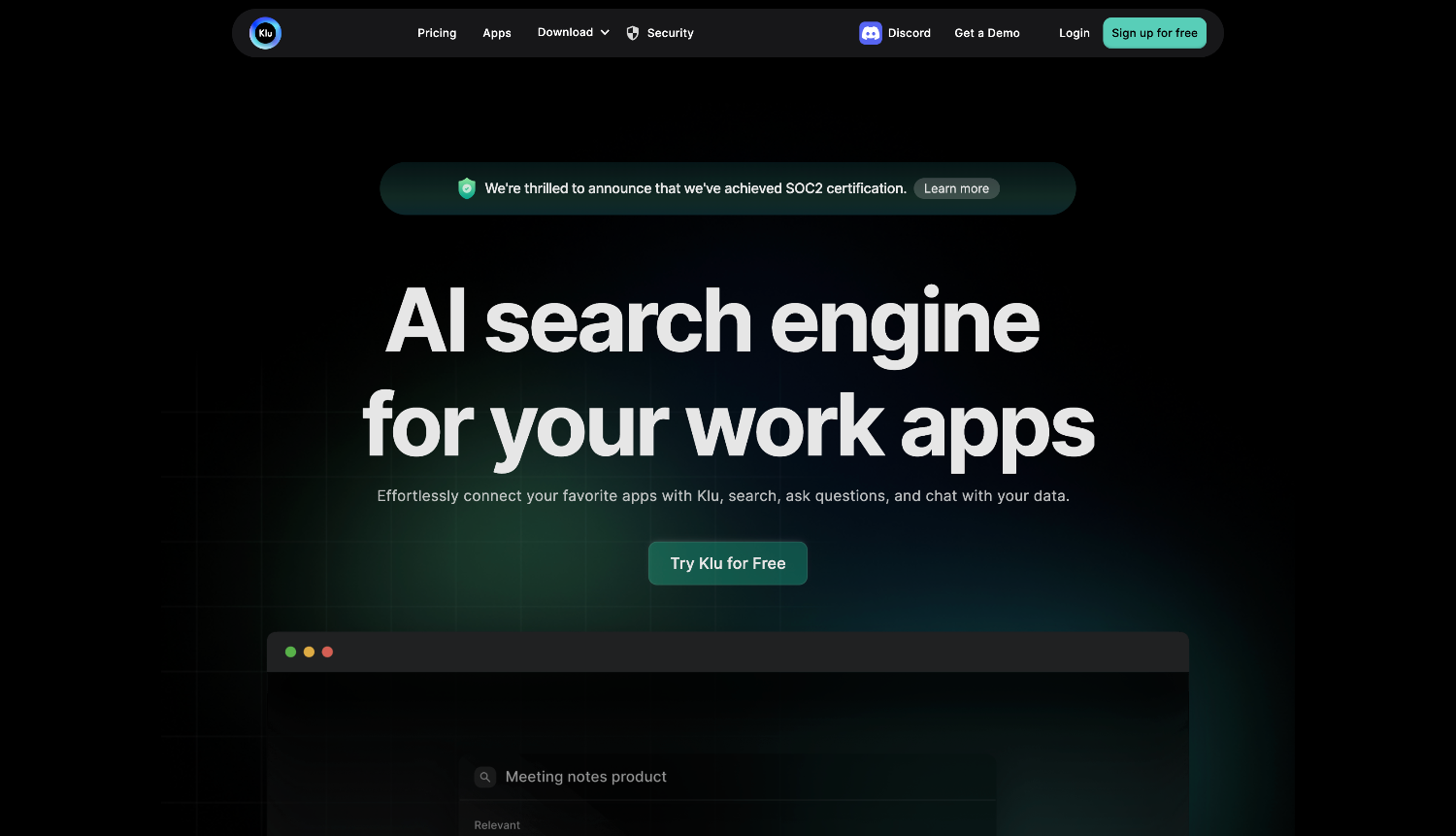Click the Try Klu for Free button
This screenshot has height=836, width=1456.
(x=728, y=563)
